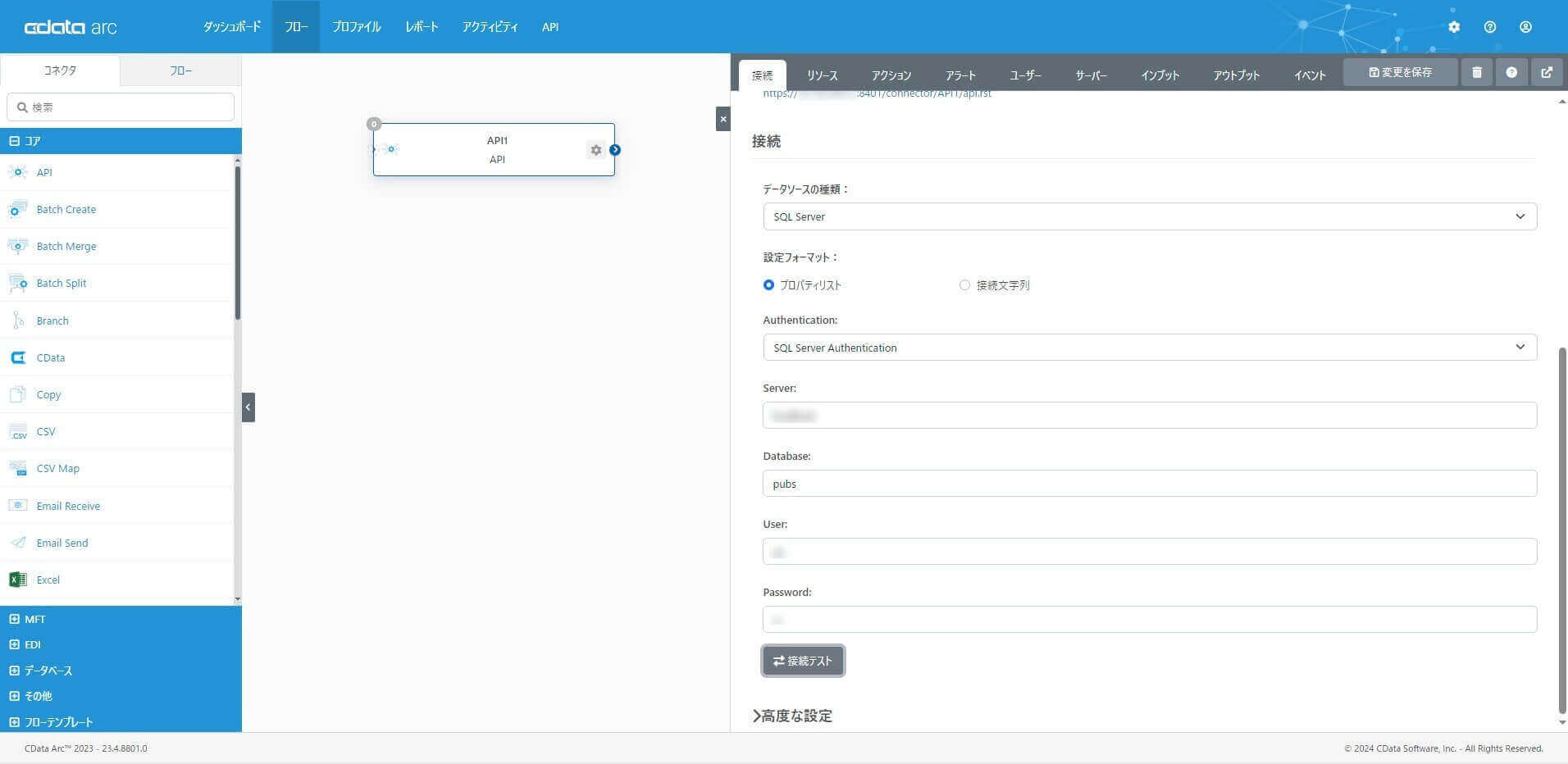Click the User input field
Screen dimensions: 1568x764
click(x=1150, y=552)
